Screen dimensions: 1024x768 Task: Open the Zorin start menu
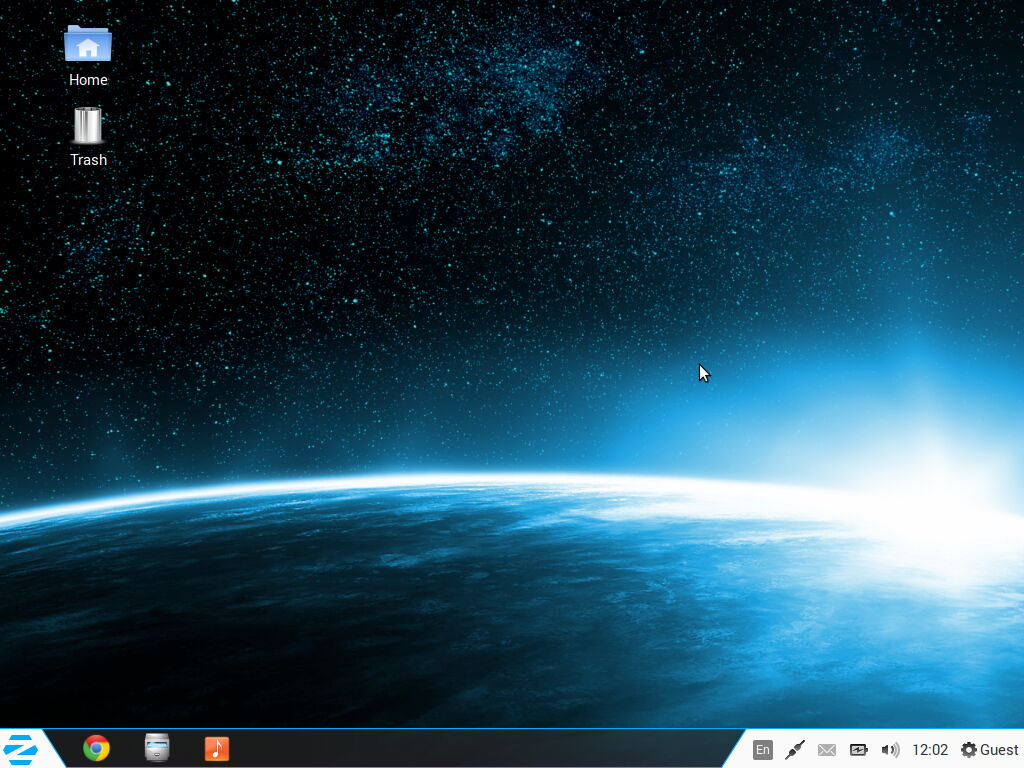pyautogui.click(x=21, y=748)
